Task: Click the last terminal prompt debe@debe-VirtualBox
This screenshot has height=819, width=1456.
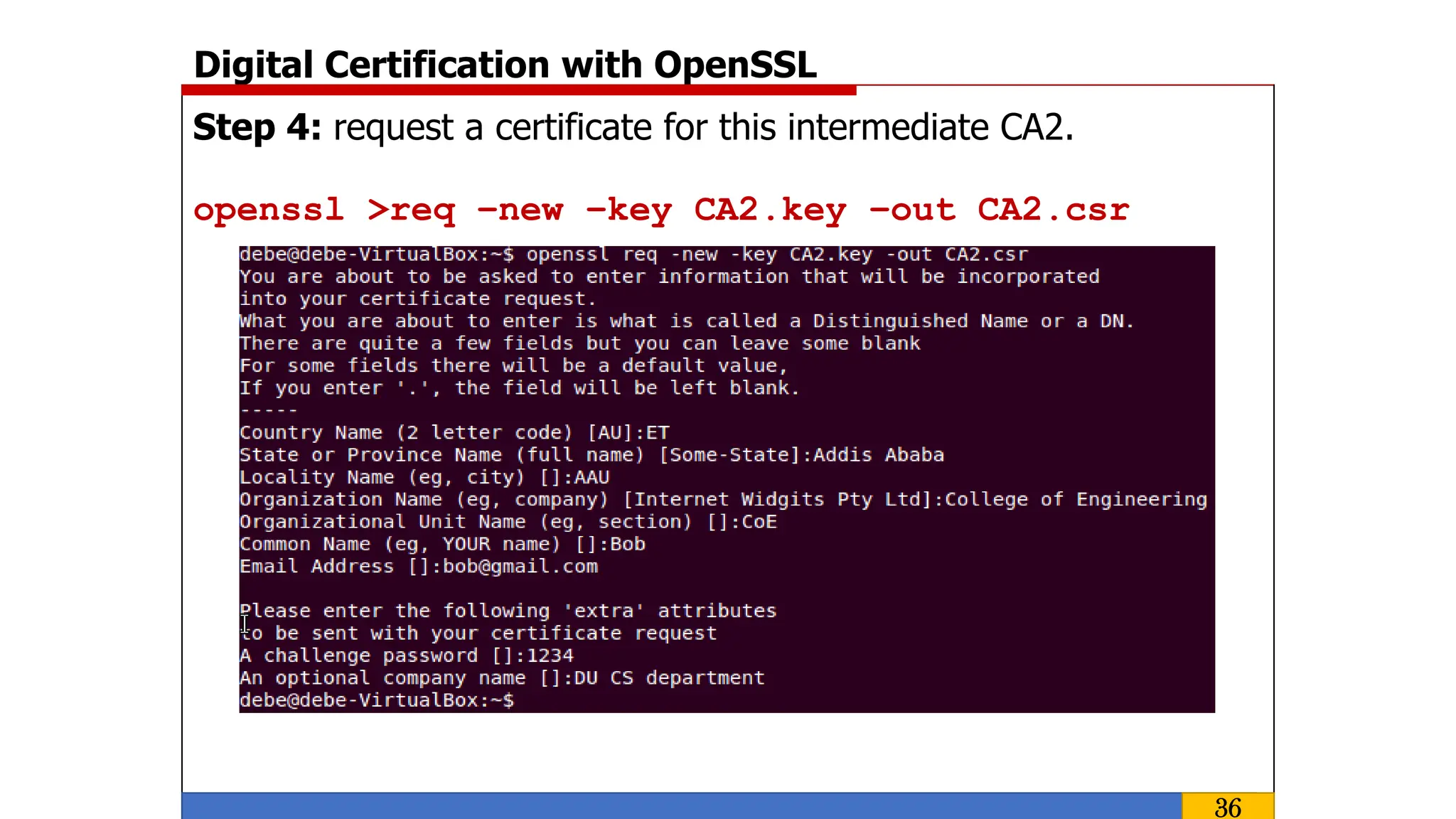Action: [376, 700]
